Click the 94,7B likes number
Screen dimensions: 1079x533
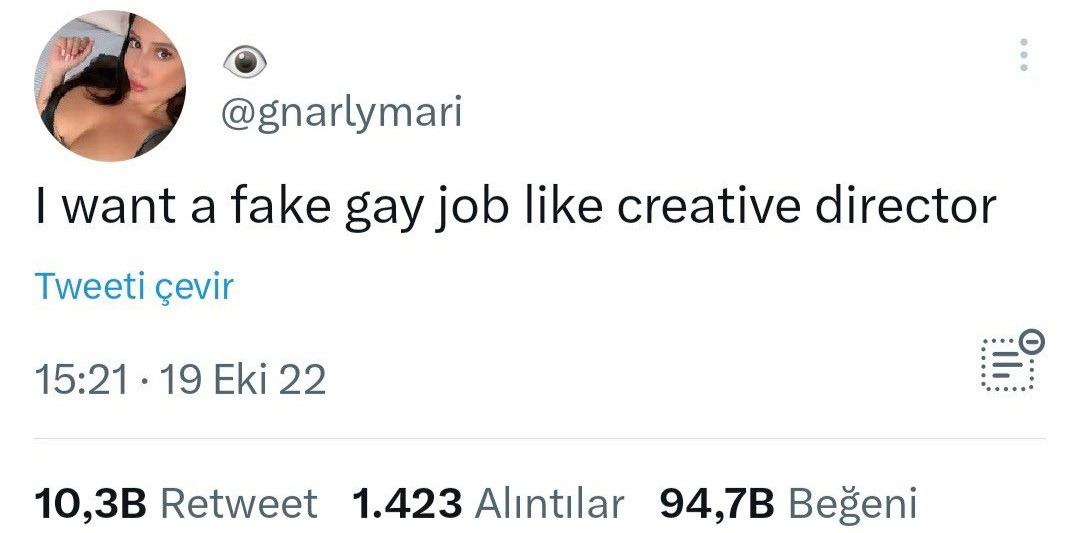pyautogui.click(x=717, y=503)
